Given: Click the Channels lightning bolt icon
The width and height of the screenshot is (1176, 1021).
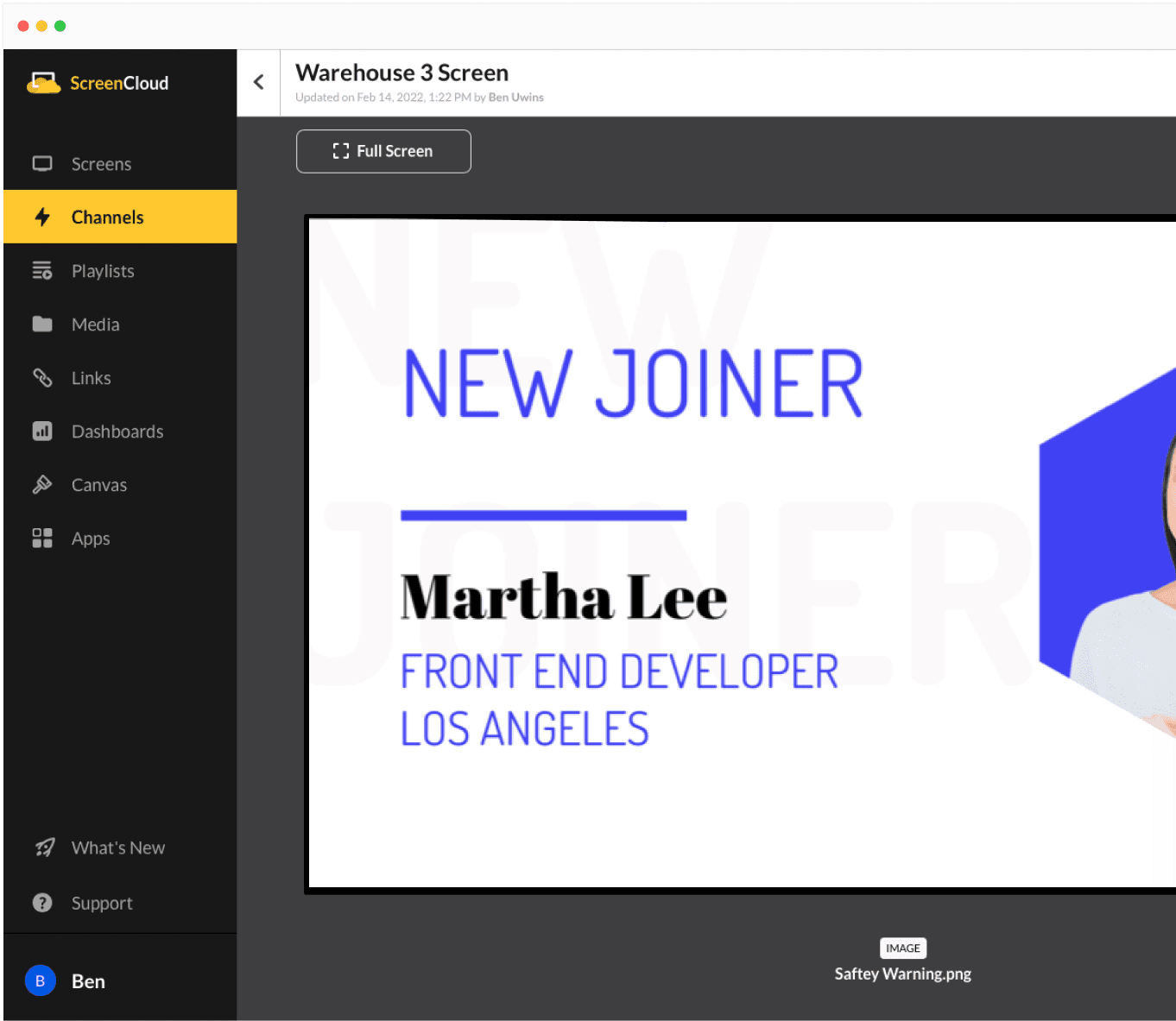Looking at the screenshot, I should 42,217.
